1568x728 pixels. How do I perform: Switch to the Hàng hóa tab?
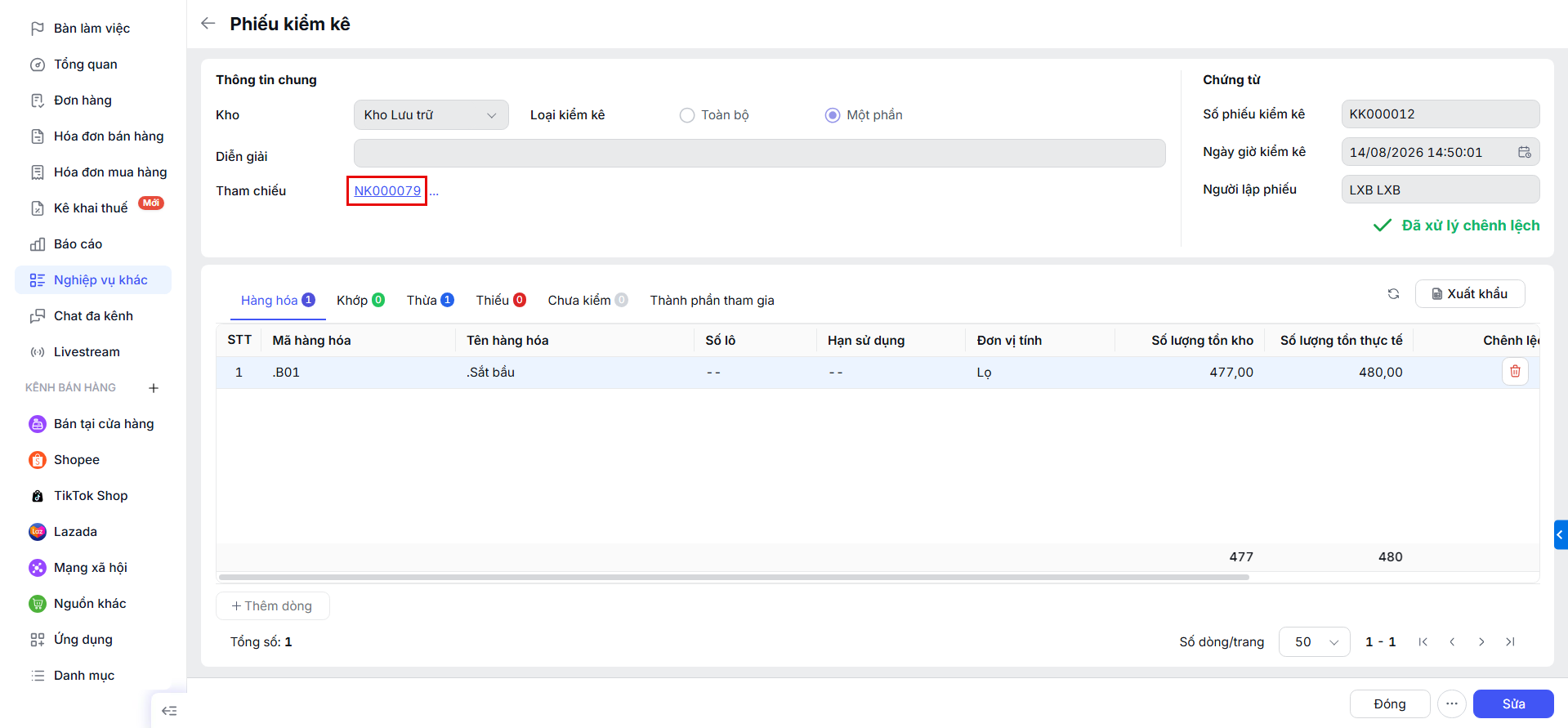[x=277, y=301]
